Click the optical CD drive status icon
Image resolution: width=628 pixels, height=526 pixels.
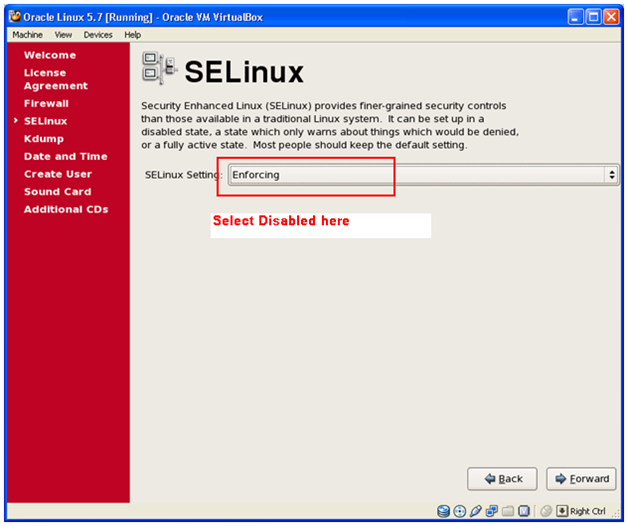point(460,511)
